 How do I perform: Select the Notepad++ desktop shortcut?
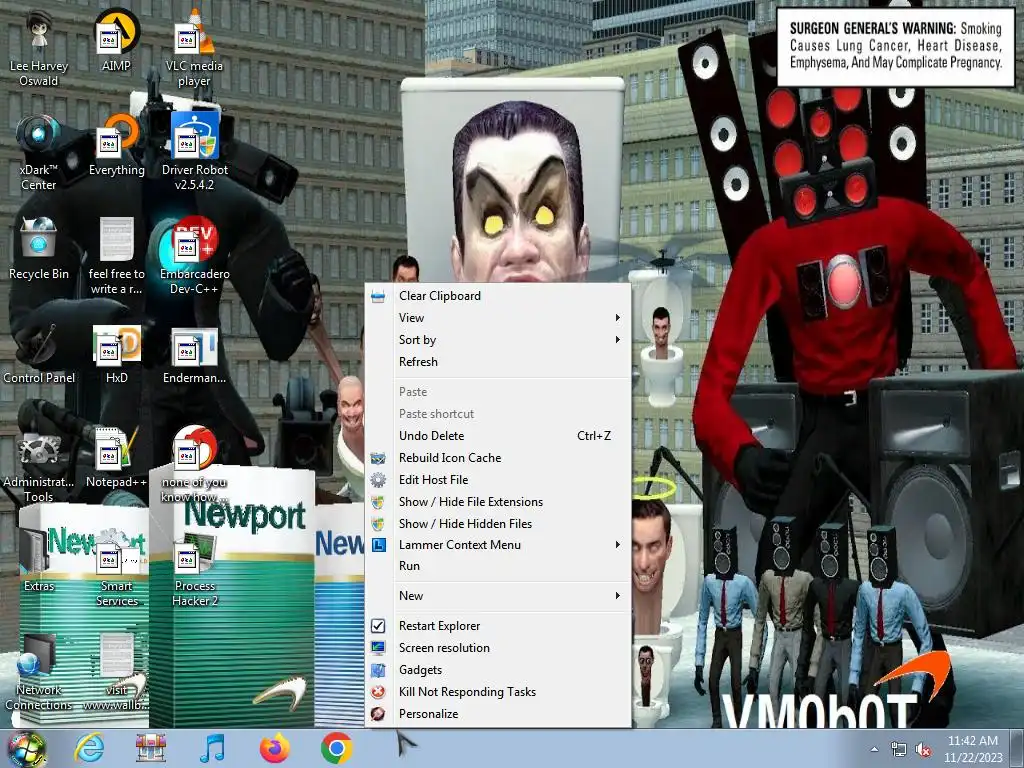(116, 457)
